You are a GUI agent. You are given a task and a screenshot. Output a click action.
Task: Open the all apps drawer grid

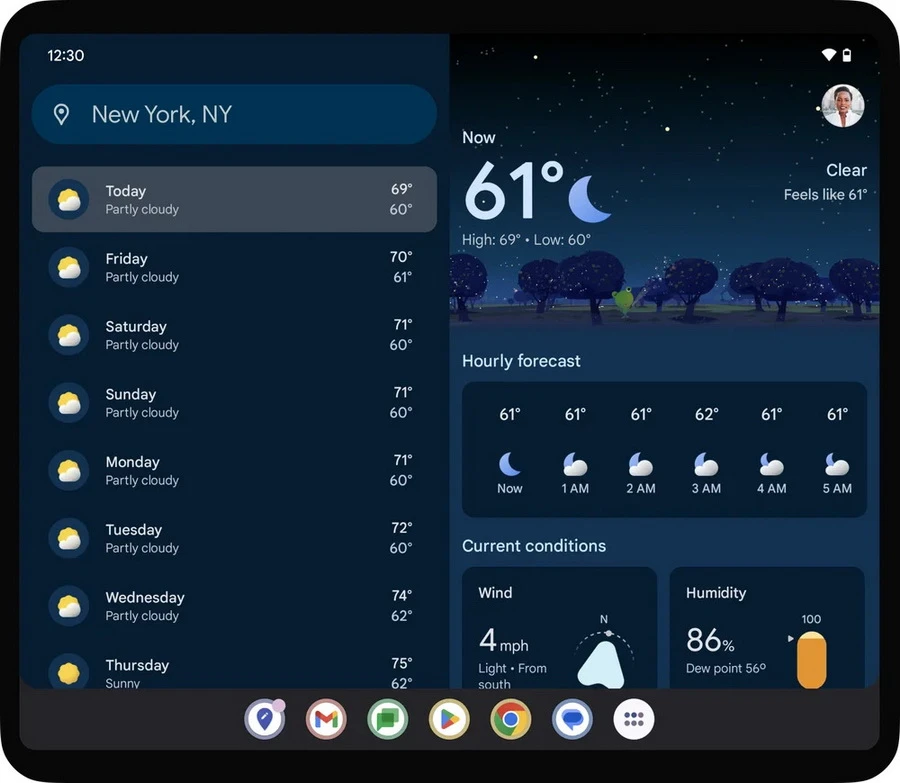(x=633, y=719)
